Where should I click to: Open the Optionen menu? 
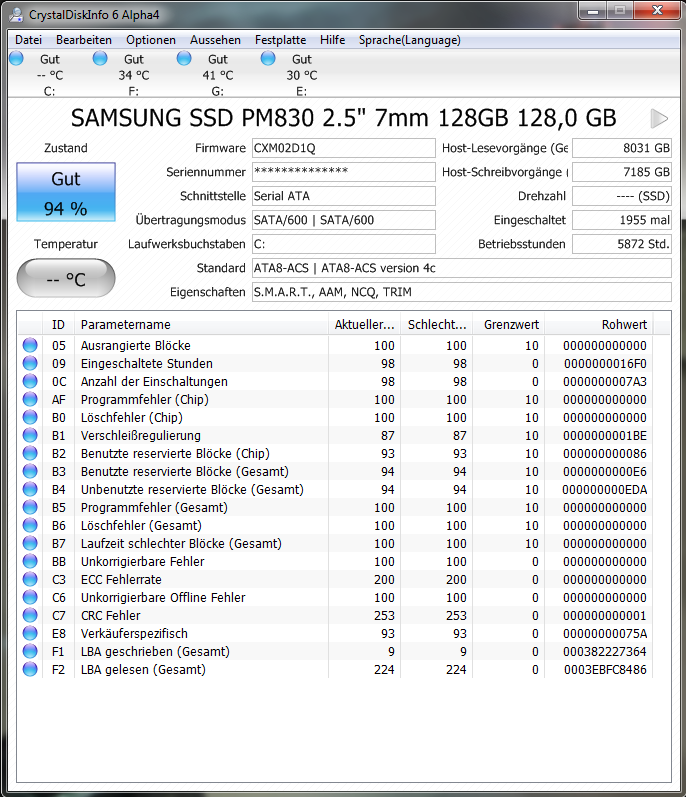pos(151,40)
